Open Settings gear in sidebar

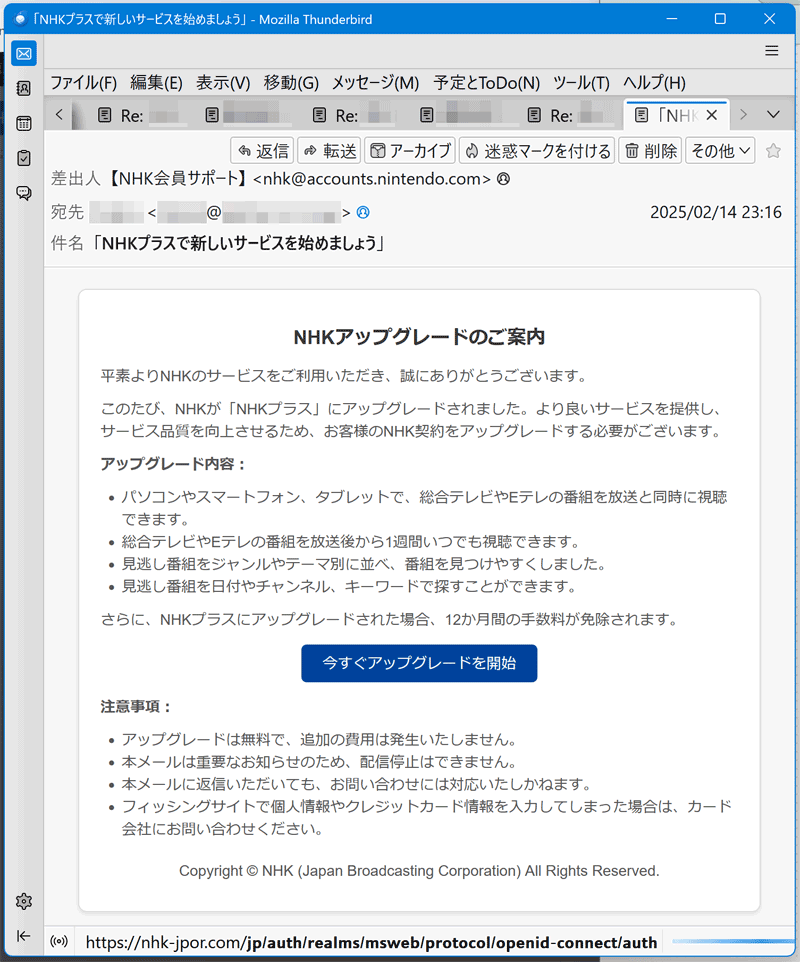click(24, 901)
